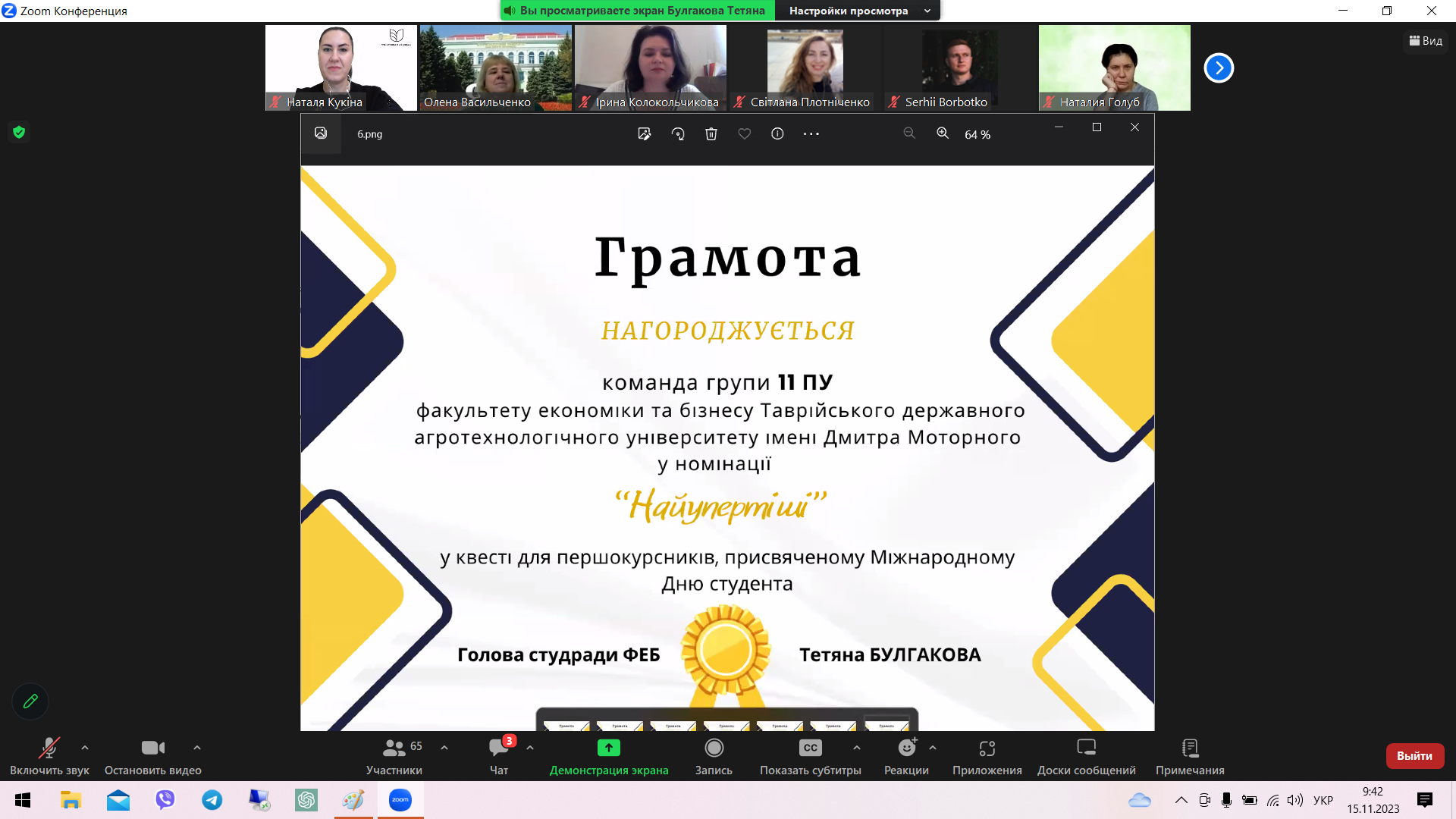Stop video (Остановить видео)
Screen dimensions: 1456x819
[x=152, y=748]
